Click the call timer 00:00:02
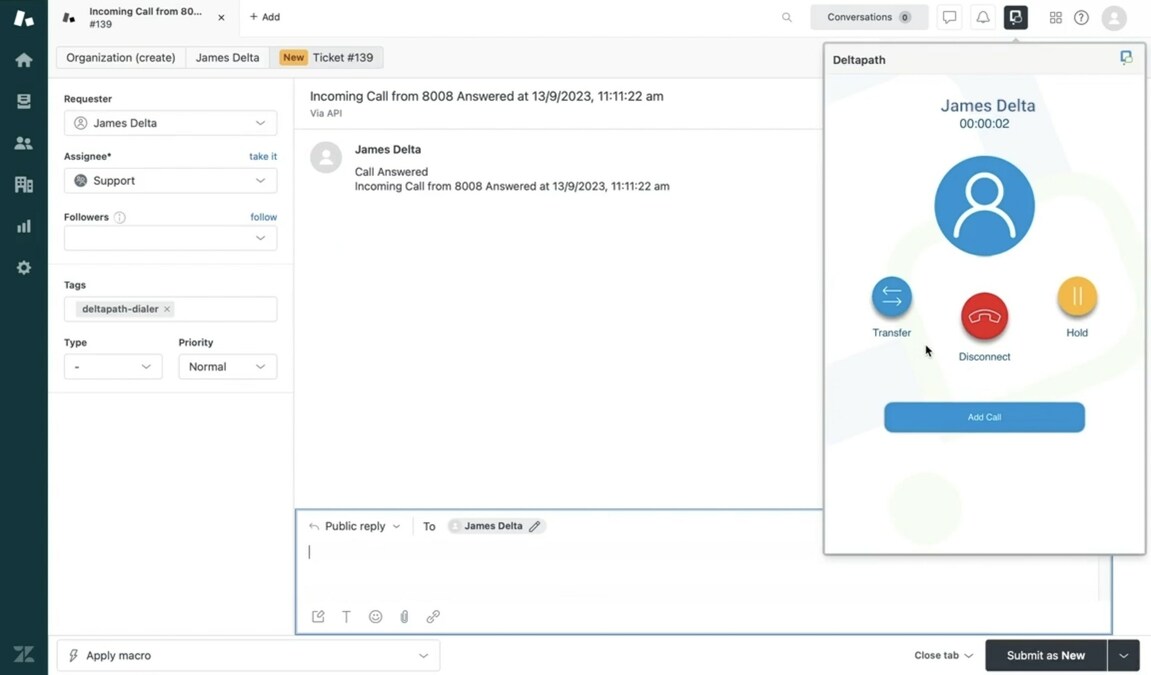Screen dimensions: 1151x675 click(x=984, y=124)
